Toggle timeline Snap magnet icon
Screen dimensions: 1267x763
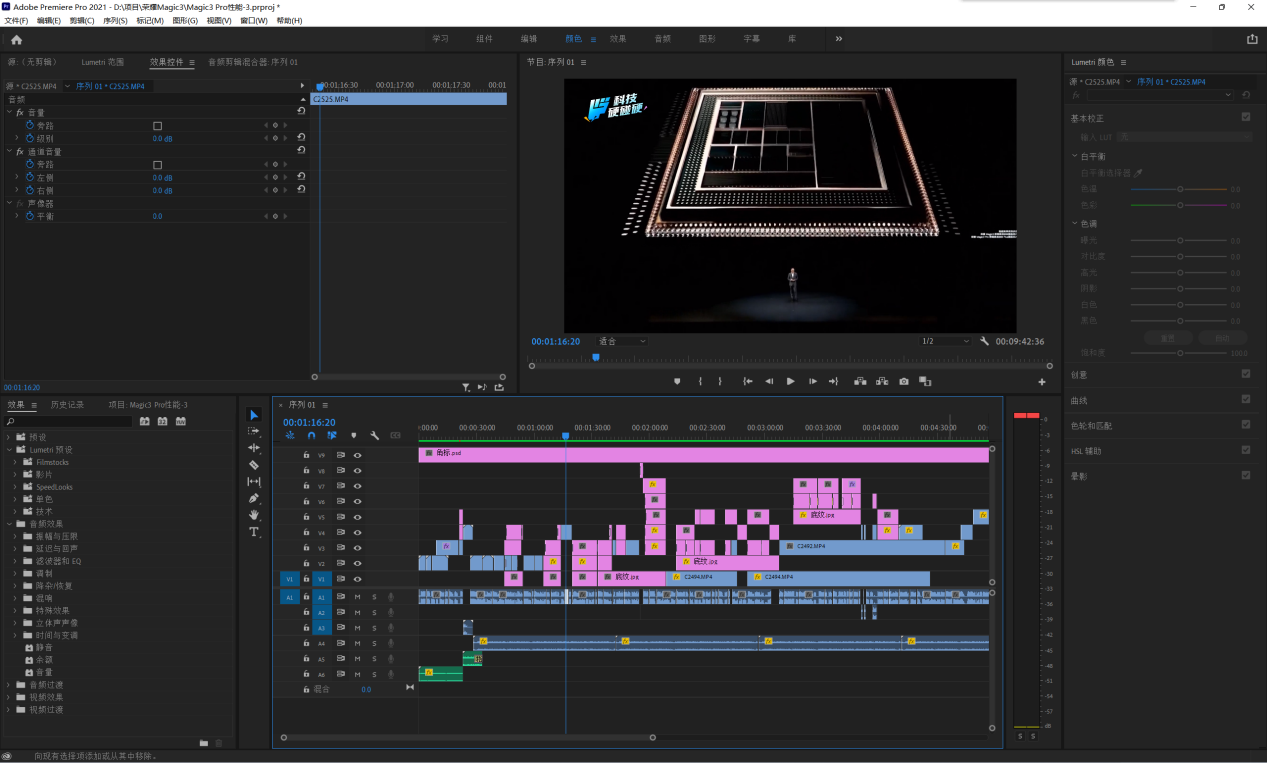click(311, 435)
